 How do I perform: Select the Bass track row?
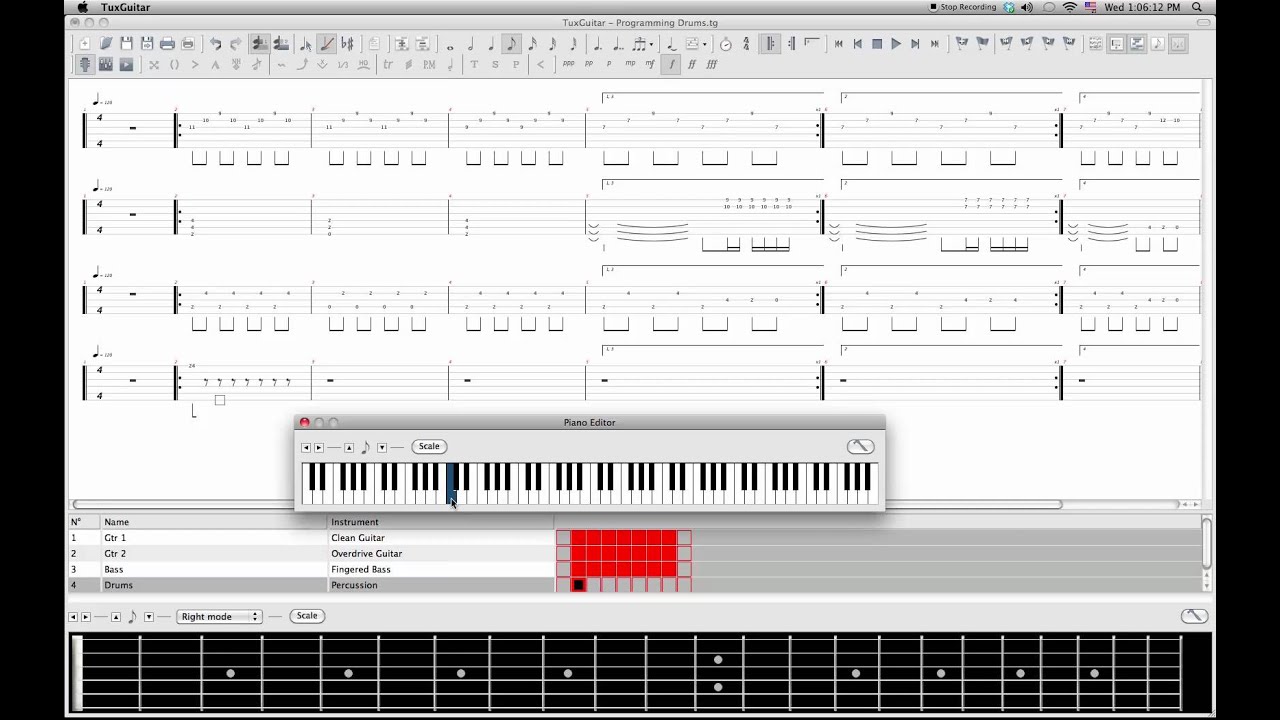(x=311, y=570)
